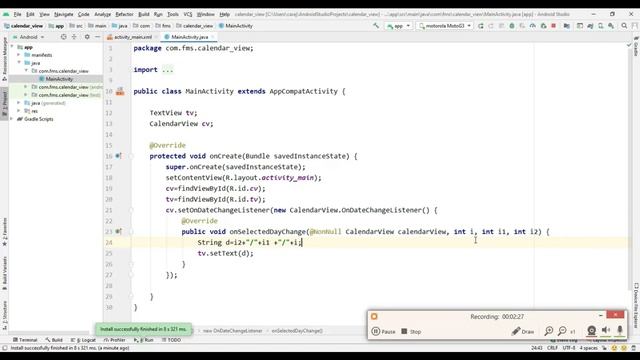640x360 pixels.
Task: Collapse the java folder in project tree
Action: 19,62
